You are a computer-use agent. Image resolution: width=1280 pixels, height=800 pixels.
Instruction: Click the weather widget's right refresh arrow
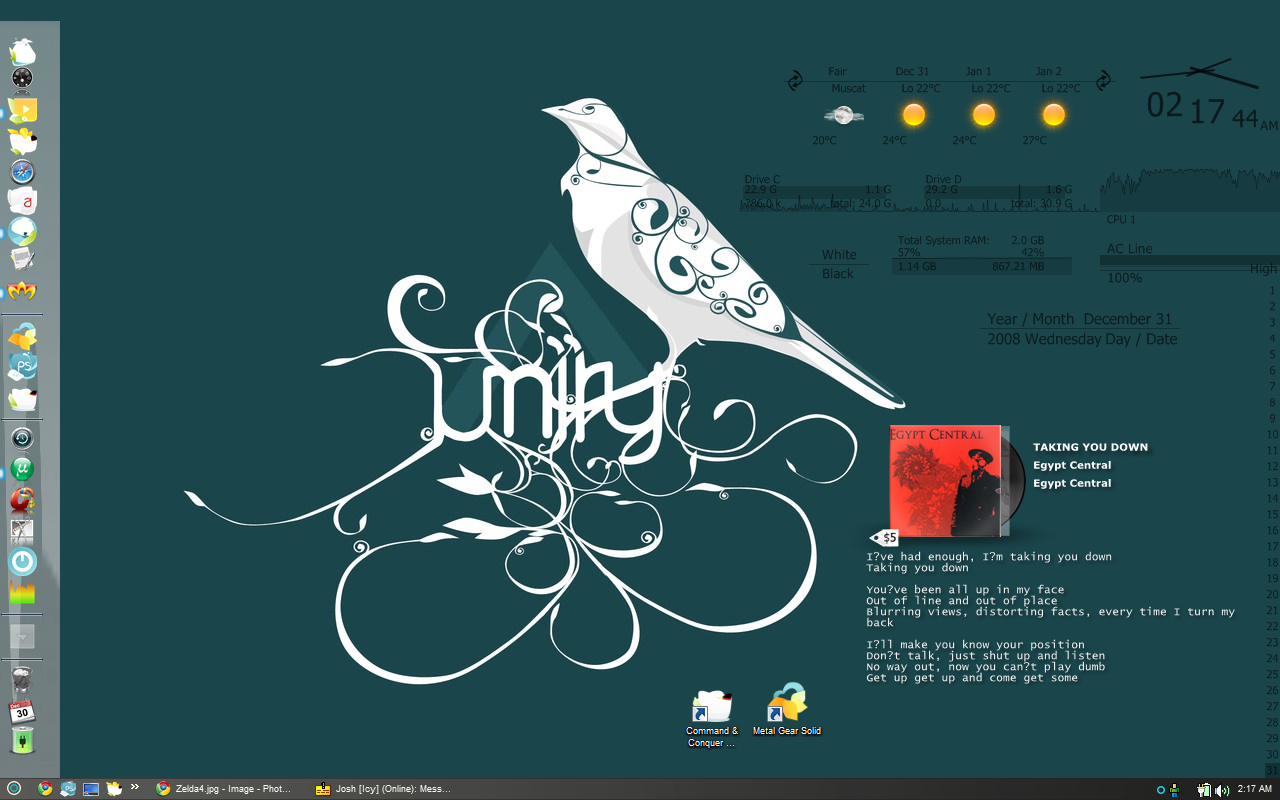(x=1103, y=80)
